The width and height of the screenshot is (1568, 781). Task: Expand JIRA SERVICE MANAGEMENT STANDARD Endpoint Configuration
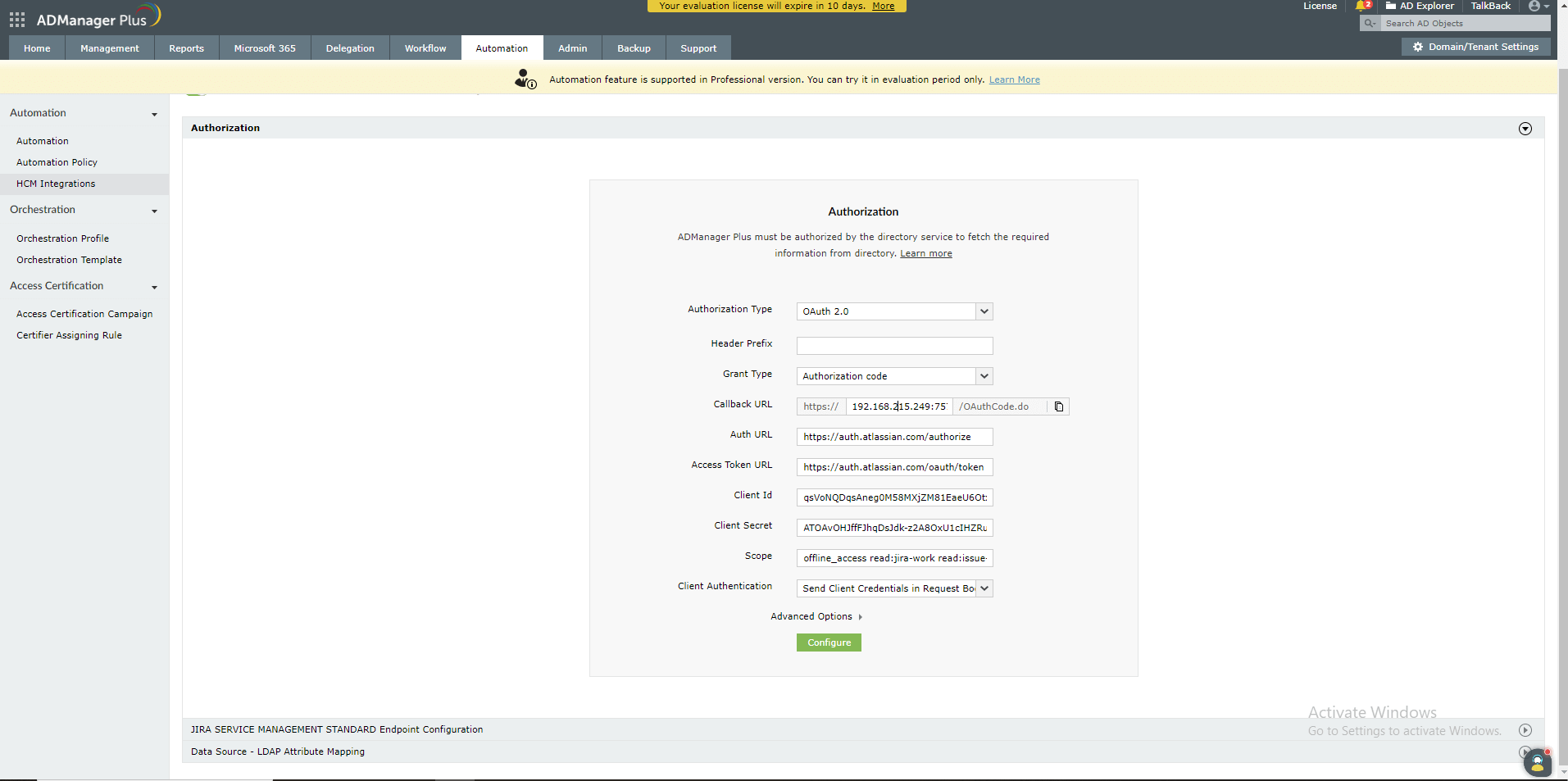click(x=1525, y=729)
